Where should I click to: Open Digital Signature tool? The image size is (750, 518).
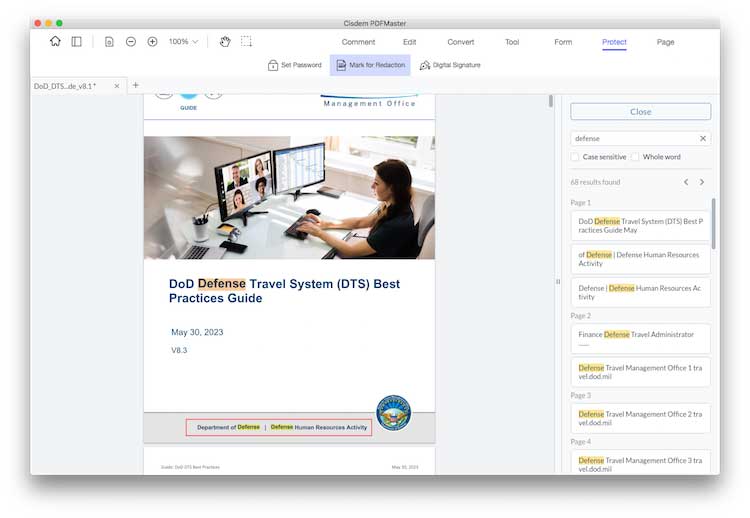(450, 65)
